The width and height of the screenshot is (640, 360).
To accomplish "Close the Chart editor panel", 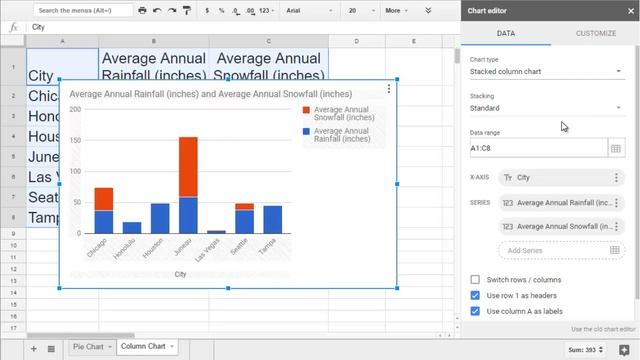I will pyautogui.click(x=631, y=11).
